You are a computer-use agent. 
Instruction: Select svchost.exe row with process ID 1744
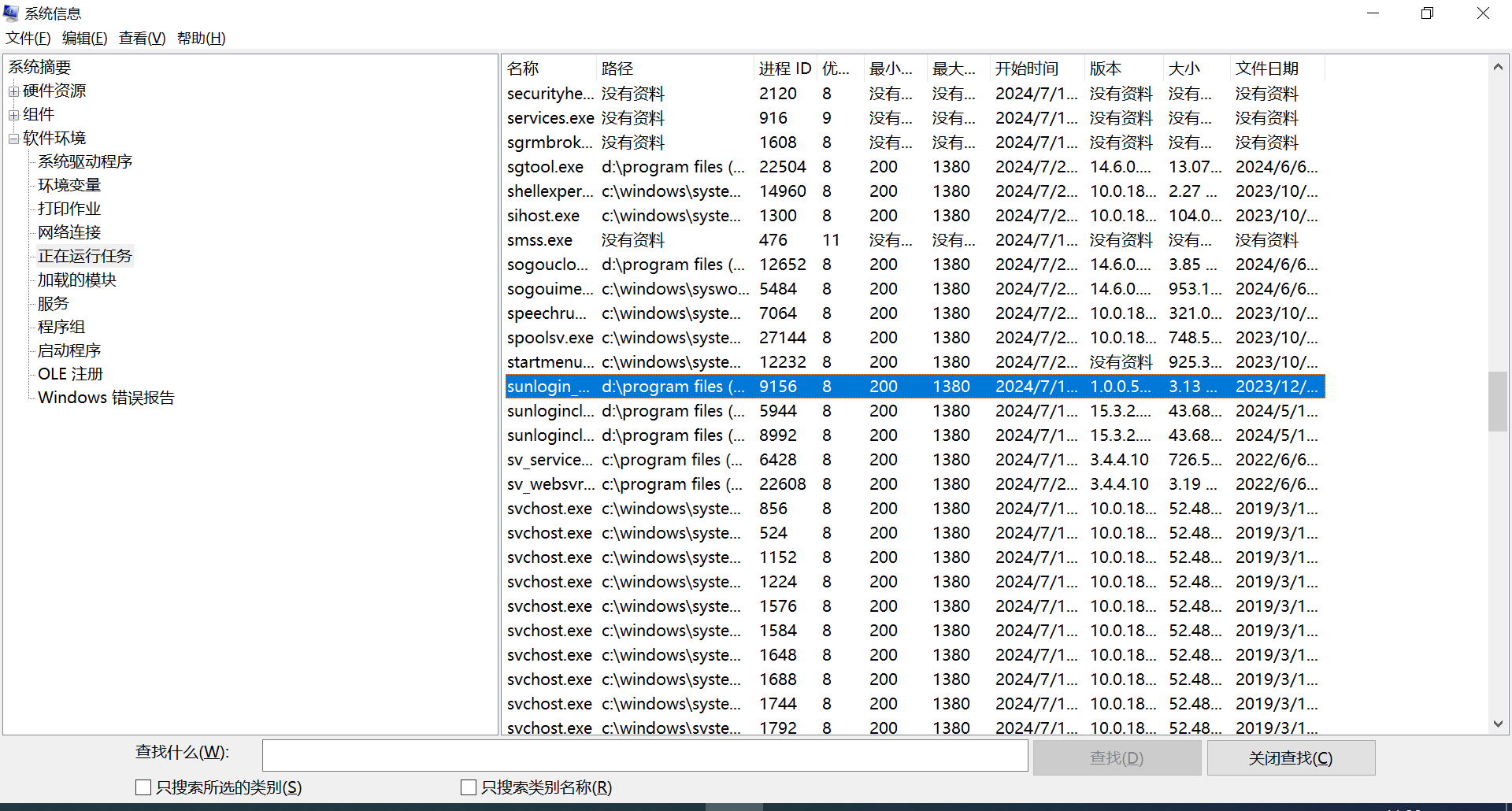(x=914, y=704)
